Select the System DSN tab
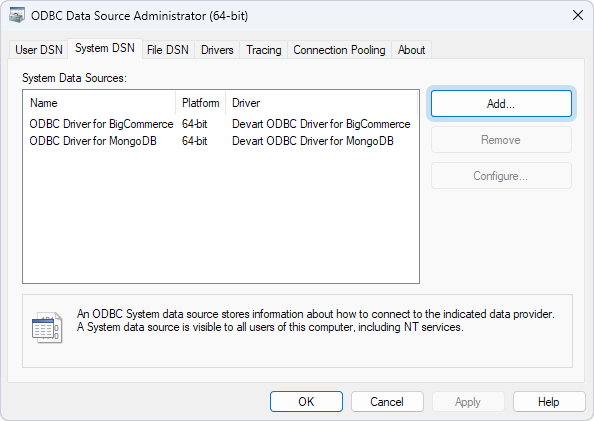Screen dimensions: 594x421 pyautogui.click(x=105, y=48)
